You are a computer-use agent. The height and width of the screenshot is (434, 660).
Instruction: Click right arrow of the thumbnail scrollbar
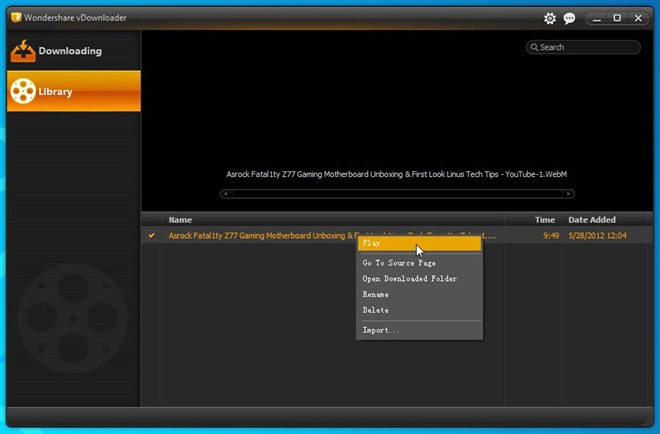pos(569,194)
